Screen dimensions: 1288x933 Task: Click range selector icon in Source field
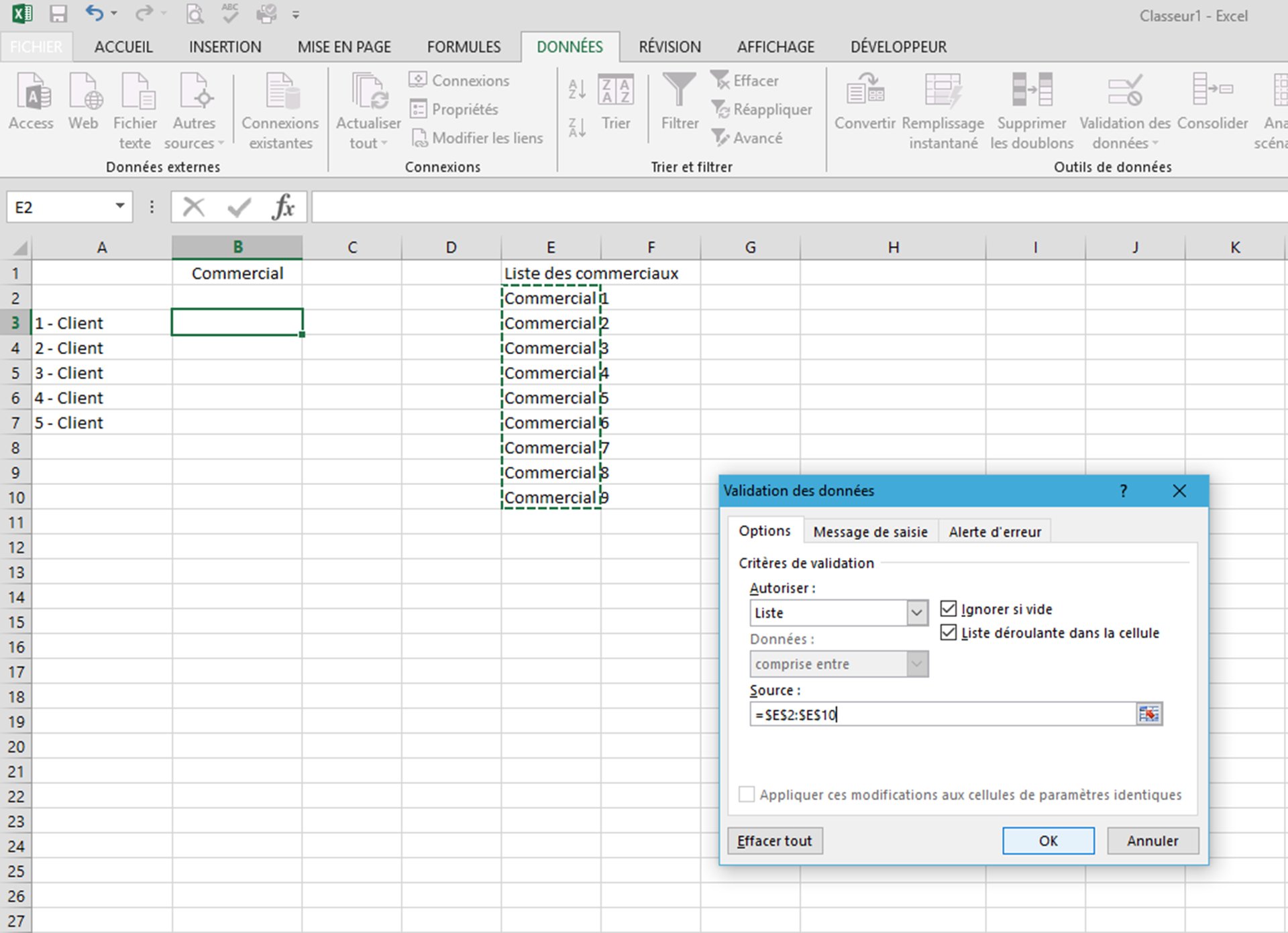(x=1148, y=714)
